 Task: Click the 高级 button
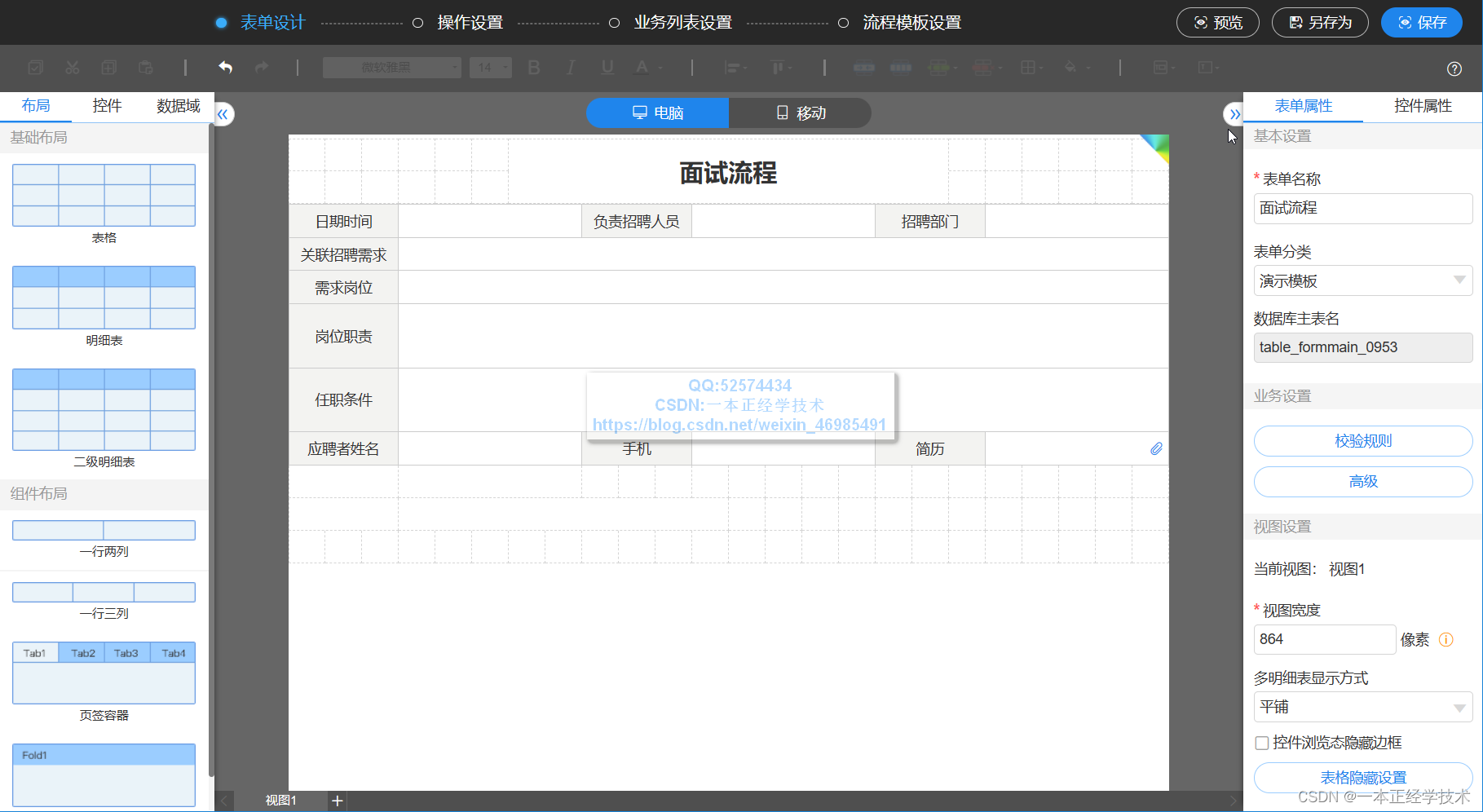point(1363,482)
